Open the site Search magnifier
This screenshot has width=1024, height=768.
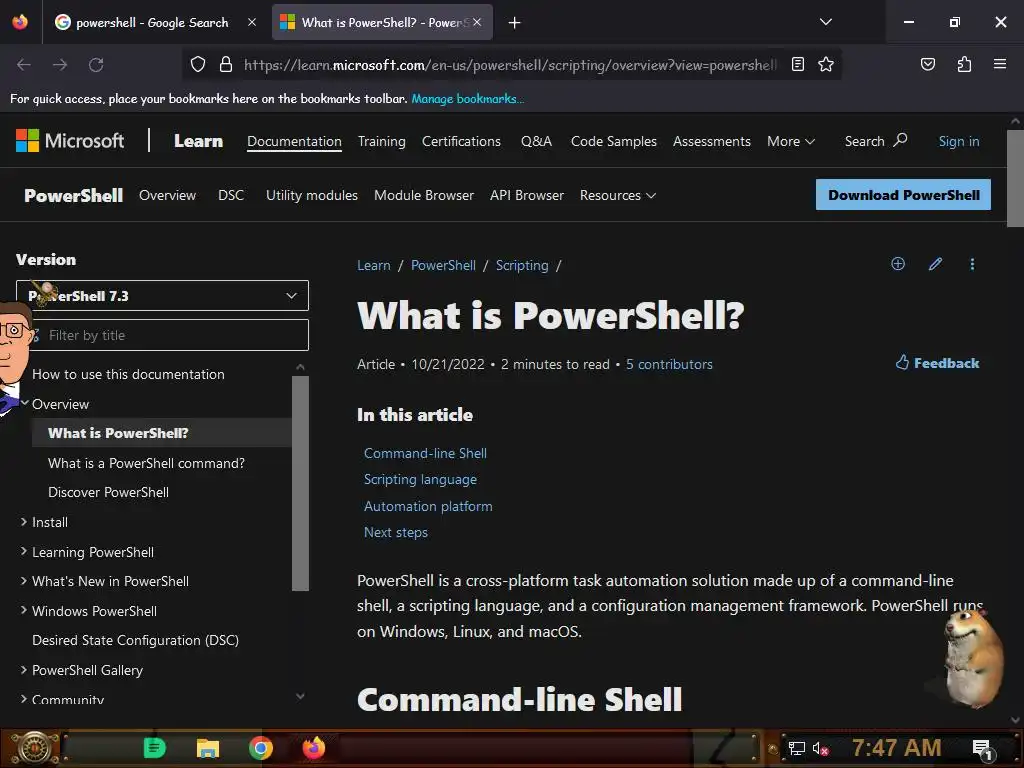876,141
